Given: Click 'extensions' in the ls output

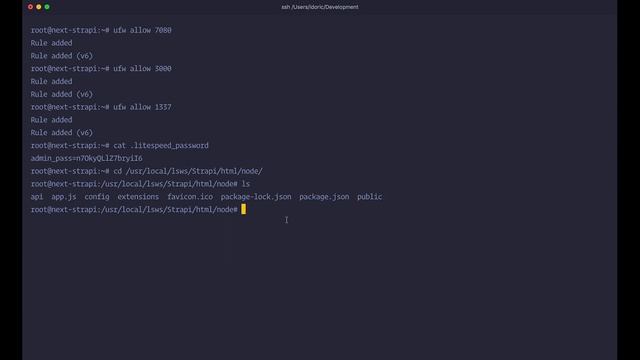Looking at the screenshot, I should (x=138, y=197).
